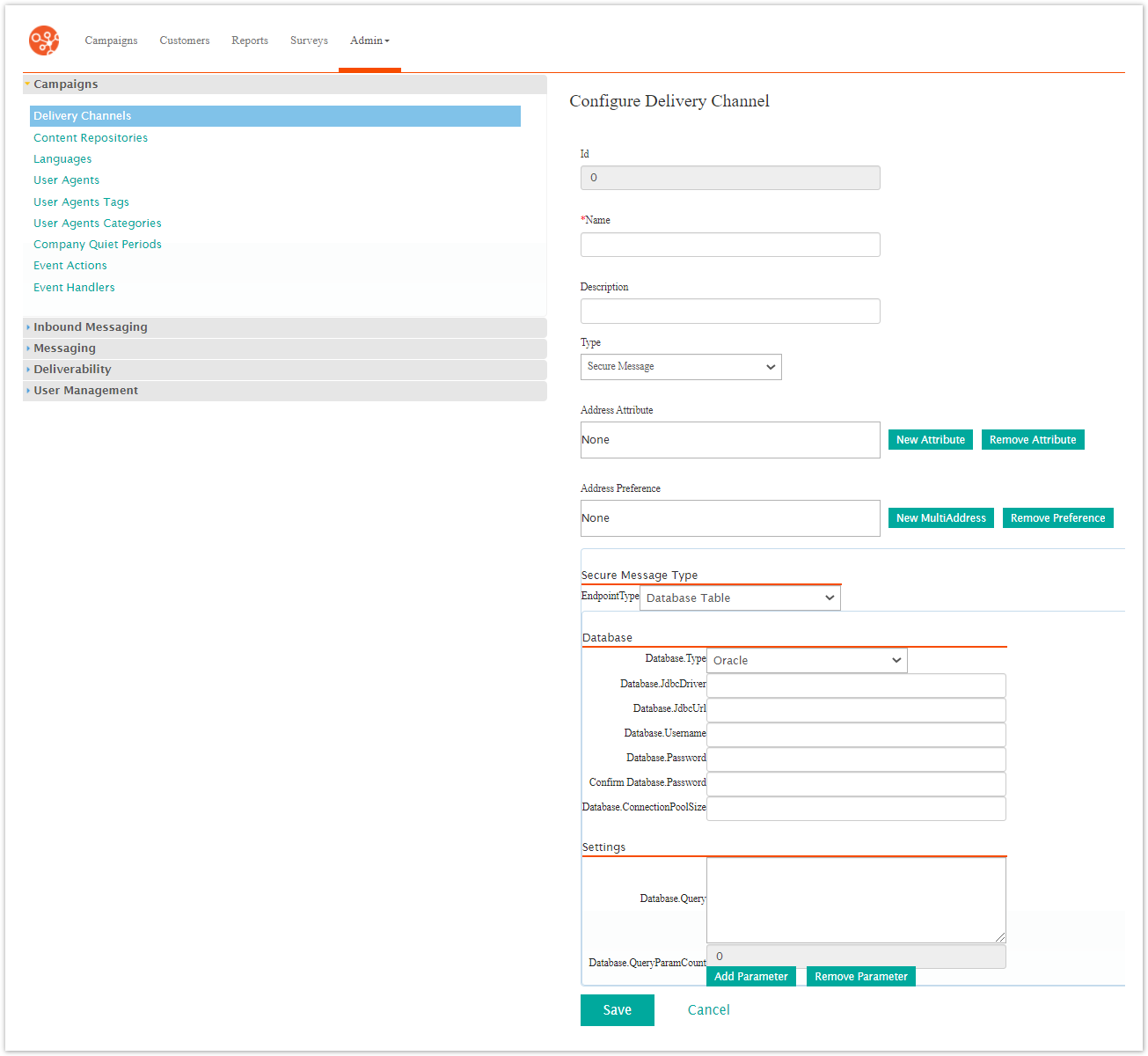This screenshot has height=1056, width=1148.
Task: Open the EndpointType dropdown showing Database Table
Action: tap(739, 598)
